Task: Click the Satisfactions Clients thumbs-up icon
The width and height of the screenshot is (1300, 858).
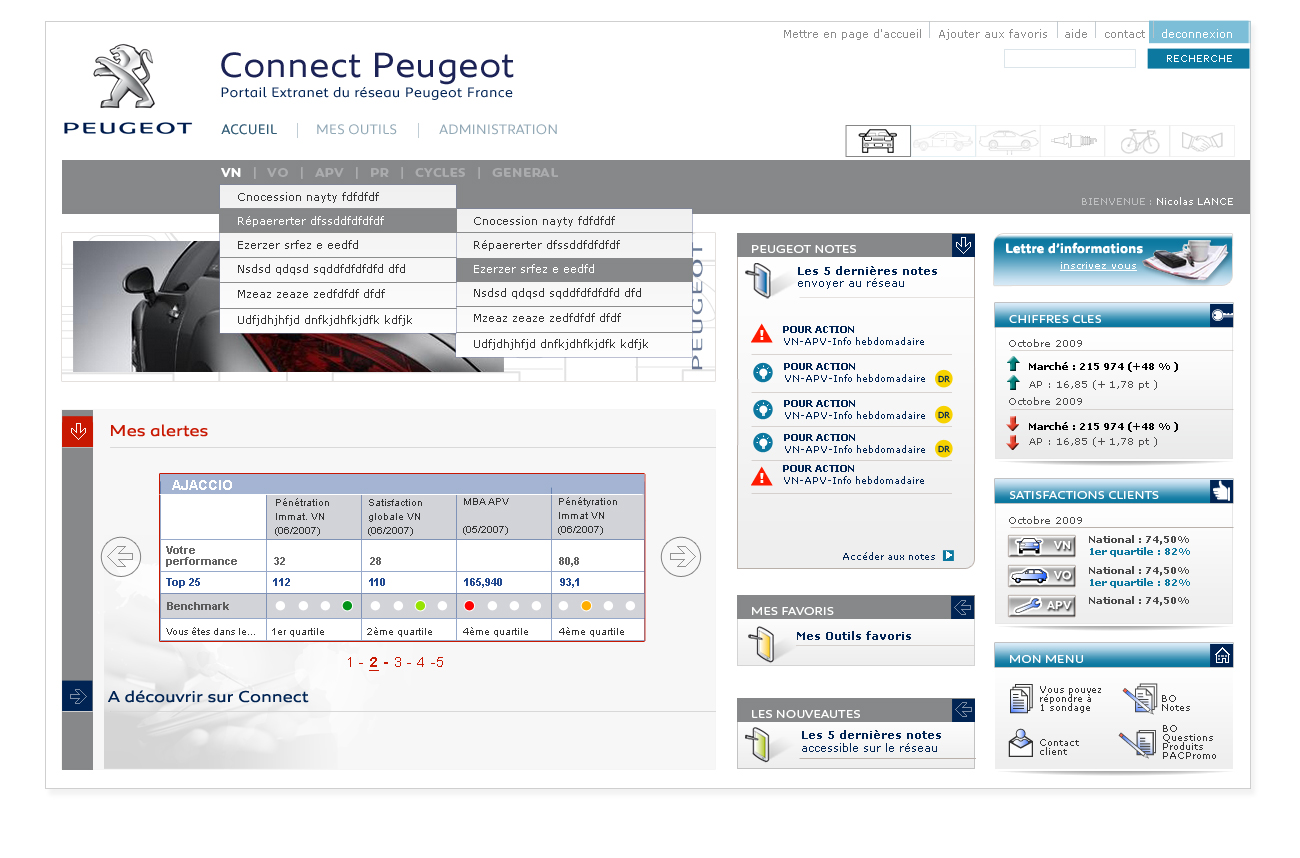Action: point(1221,491)
